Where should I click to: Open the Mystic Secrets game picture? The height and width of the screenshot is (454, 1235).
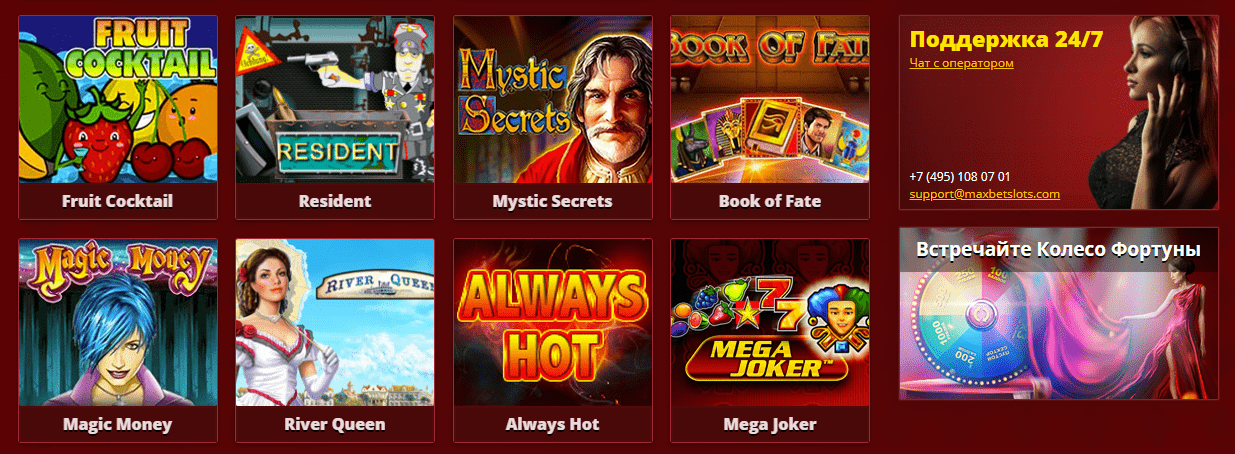coord(552,99)
